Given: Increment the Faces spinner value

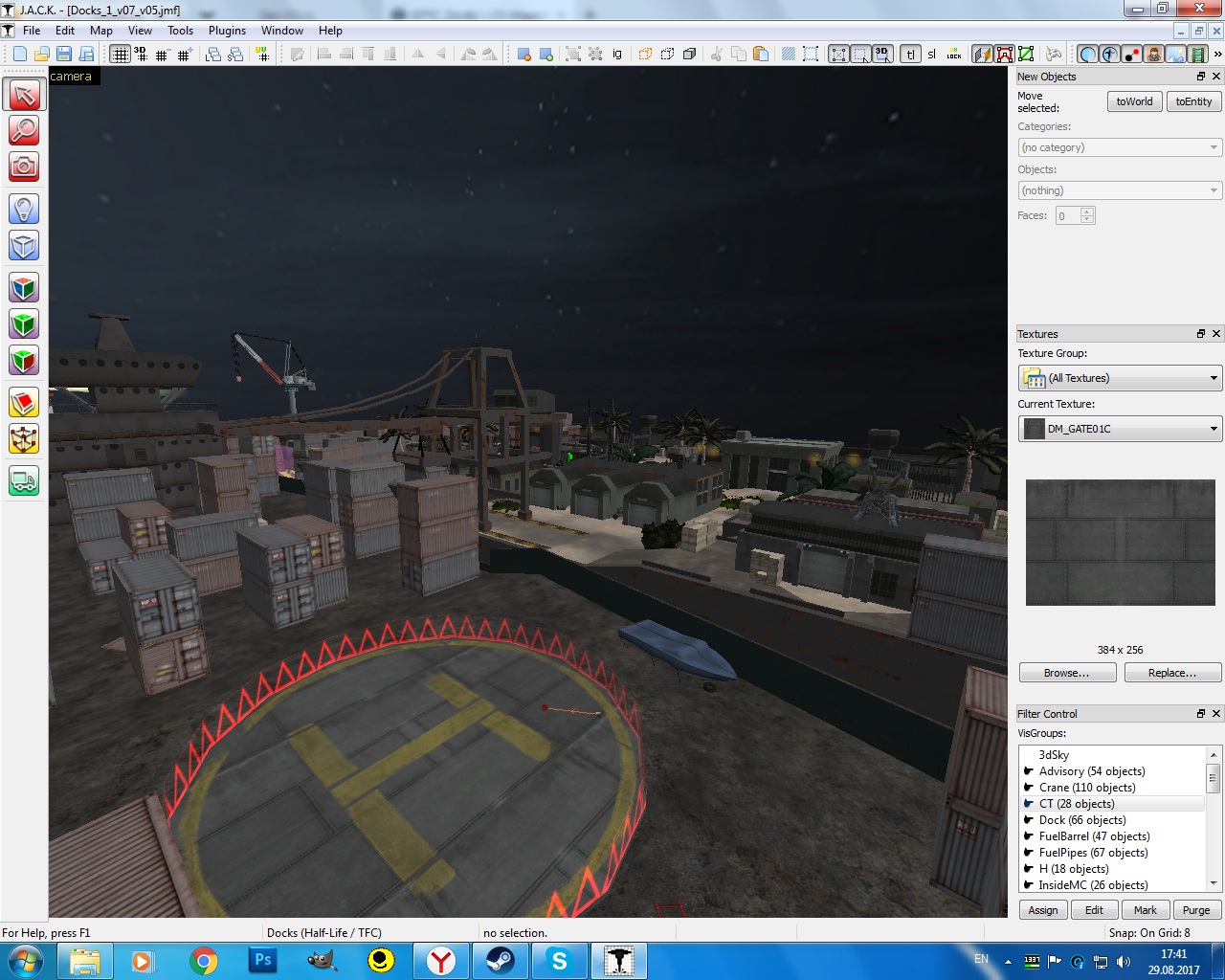Looking at the screenshot, I should 1087,212.
